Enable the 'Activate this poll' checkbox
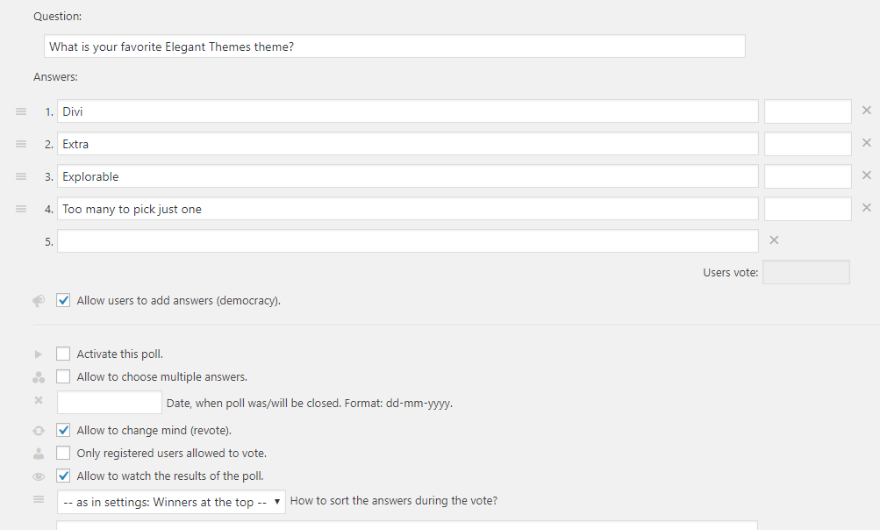The width and height of the screenshot is (880, 530). pos(64,354)
